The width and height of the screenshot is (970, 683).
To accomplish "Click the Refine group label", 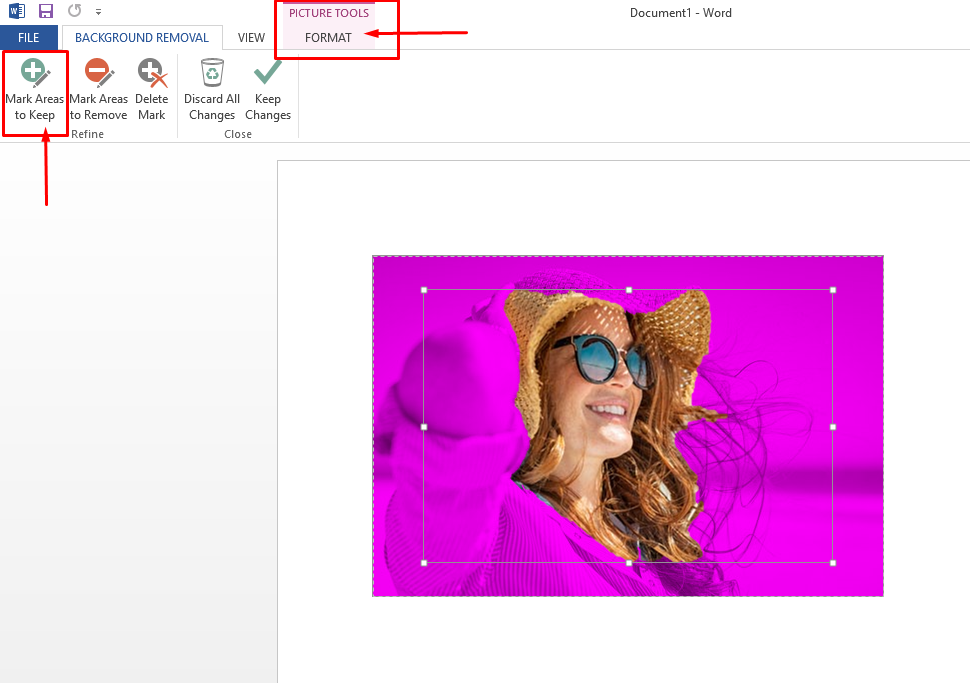I will pos(87,134).
